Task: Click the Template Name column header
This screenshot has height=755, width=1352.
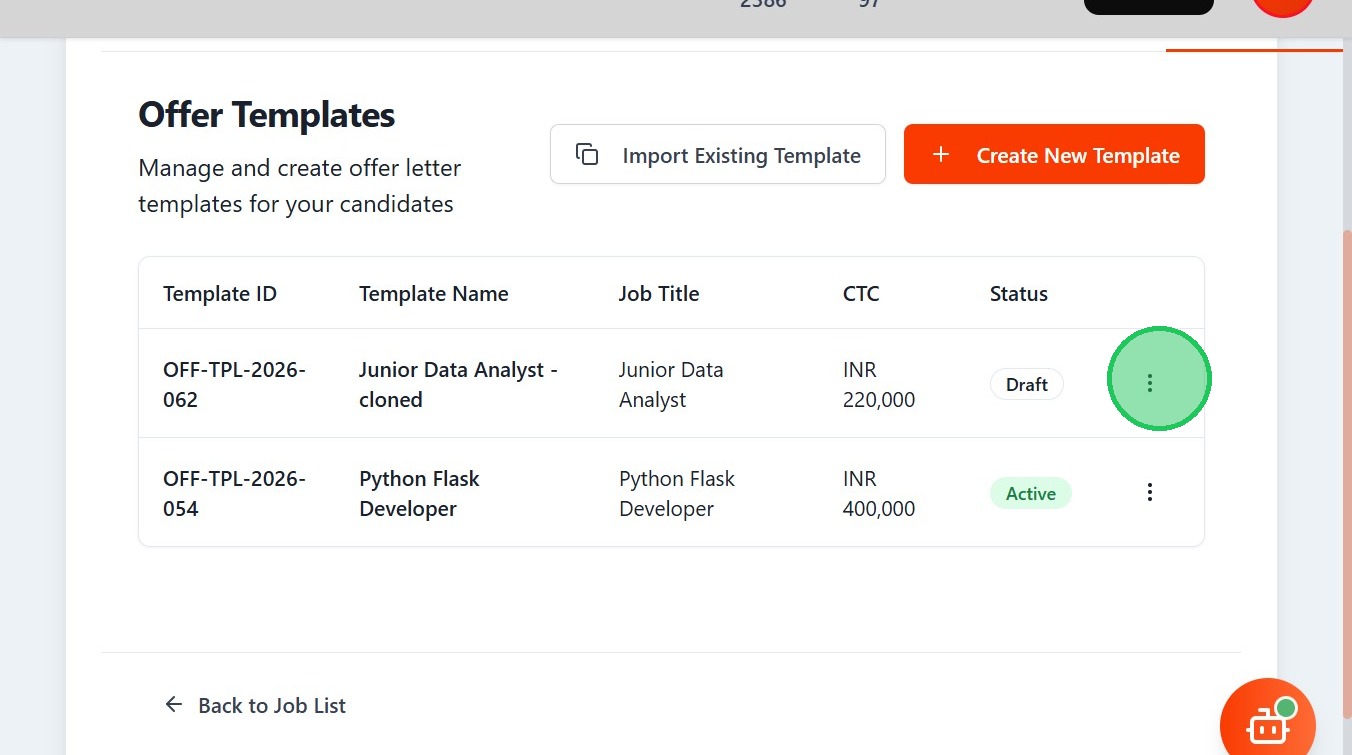Action: 434,294
